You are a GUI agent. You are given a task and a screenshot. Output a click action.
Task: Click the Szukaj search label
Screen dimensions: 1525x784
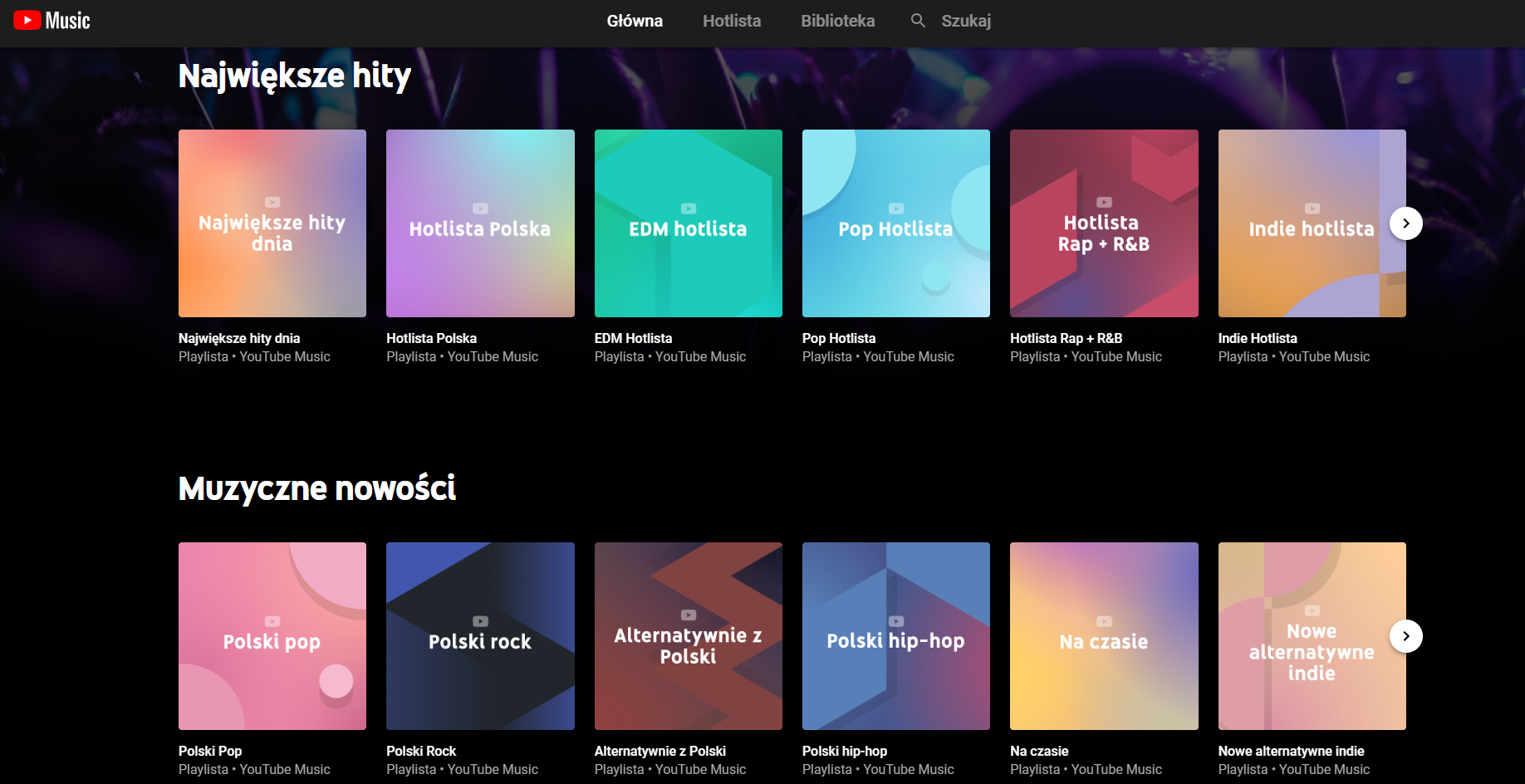(x=966, y=21)
